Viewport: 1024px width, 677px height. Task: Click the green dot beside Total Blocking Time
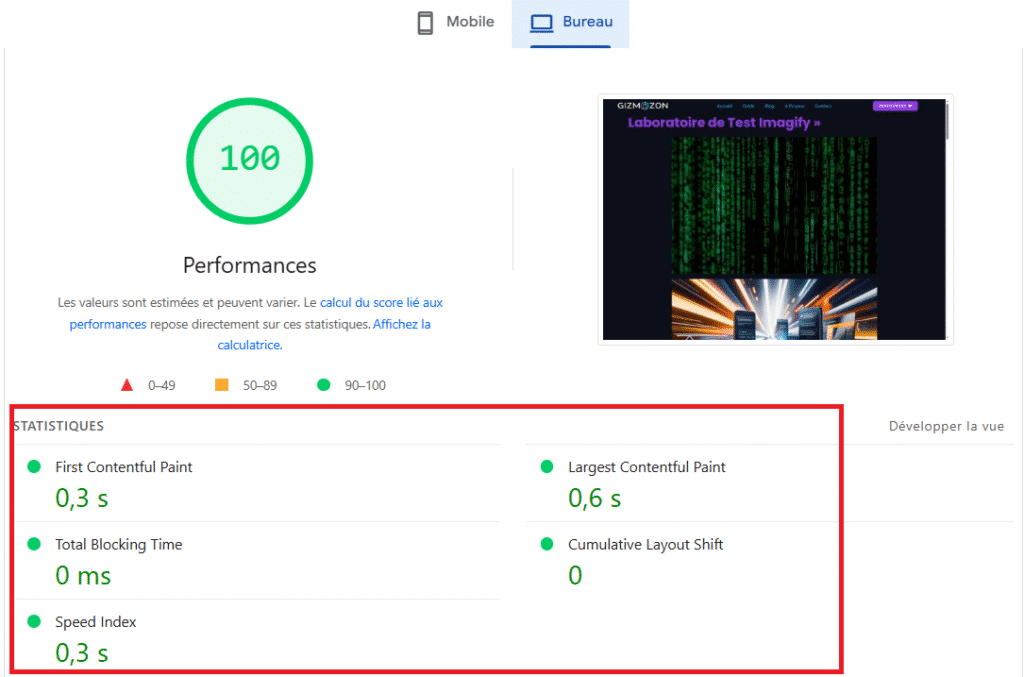click(34, 544)
